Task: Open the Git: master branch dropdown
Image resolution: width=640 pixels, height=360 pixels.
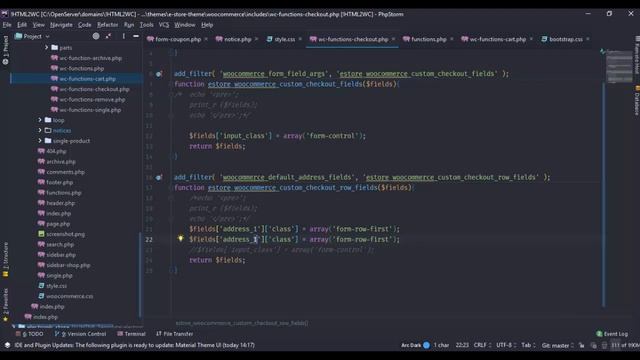Action: [558, 345]
